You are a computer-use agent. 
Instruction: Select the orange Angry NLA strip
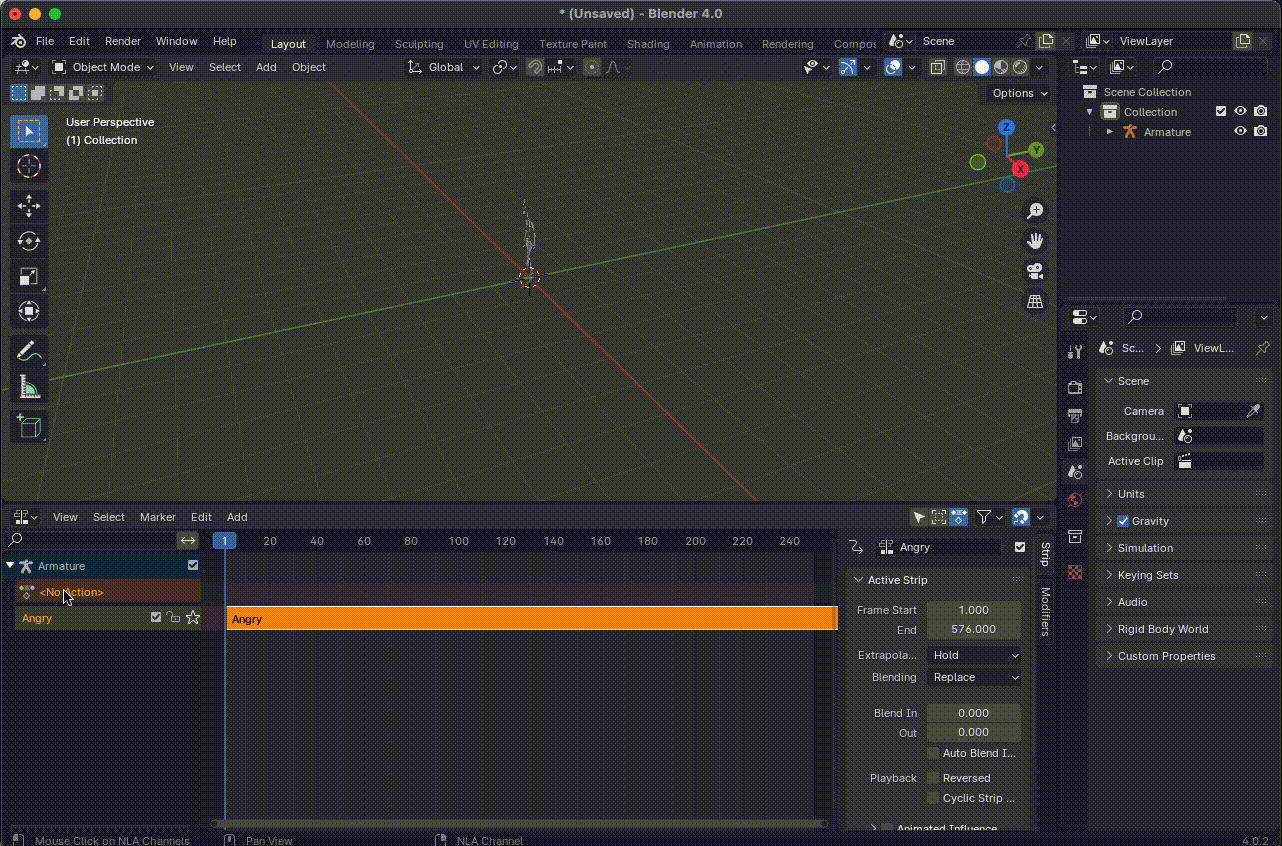[530, 619]
